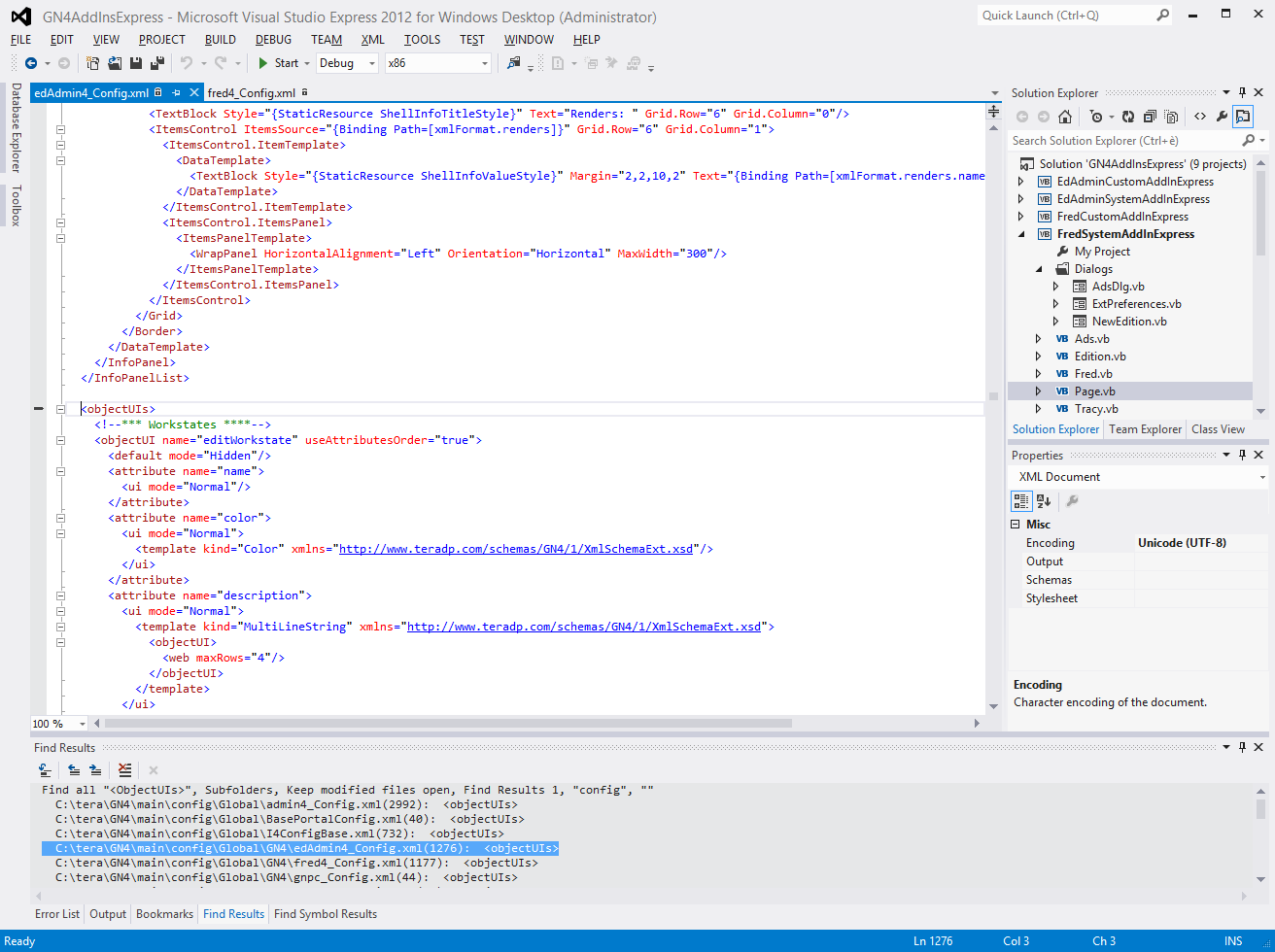Collapse the Misc category in Properties
The image size is (1275, 952).
(1017, 525)
